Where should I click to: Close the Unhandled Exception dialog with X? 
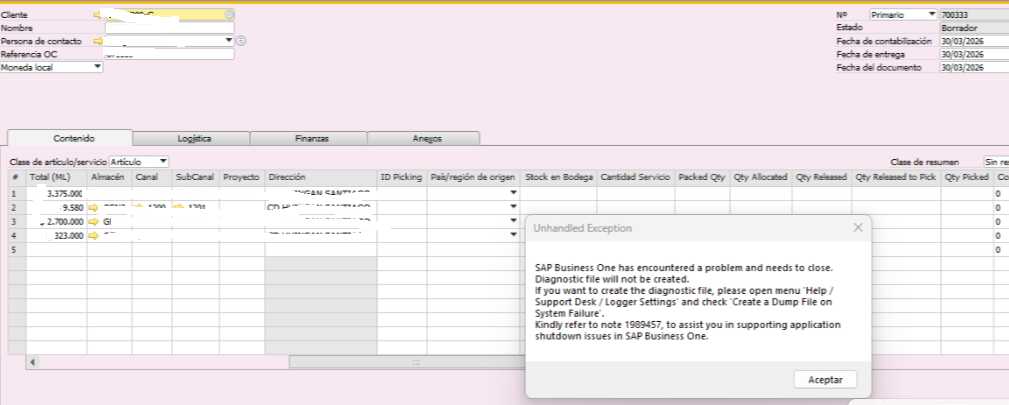857,228
